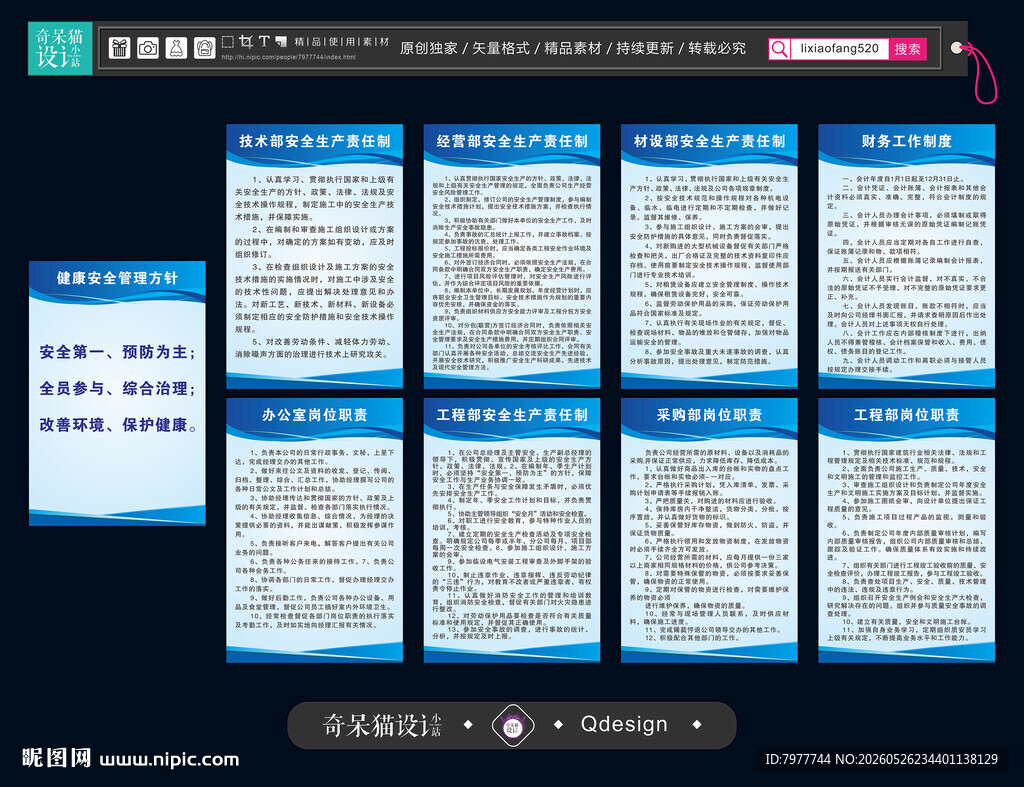This screenshot has height=787, width=1024.
Task: Select the 工程部安全生产责任制 poster
Action: tap(511, 530)
